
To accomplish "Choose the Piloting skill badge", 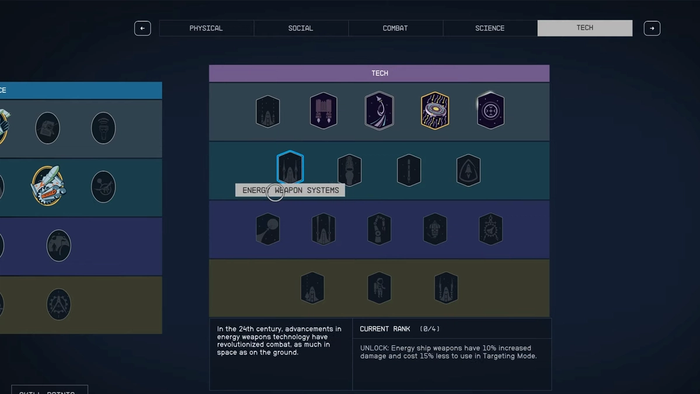I will 379,111.
